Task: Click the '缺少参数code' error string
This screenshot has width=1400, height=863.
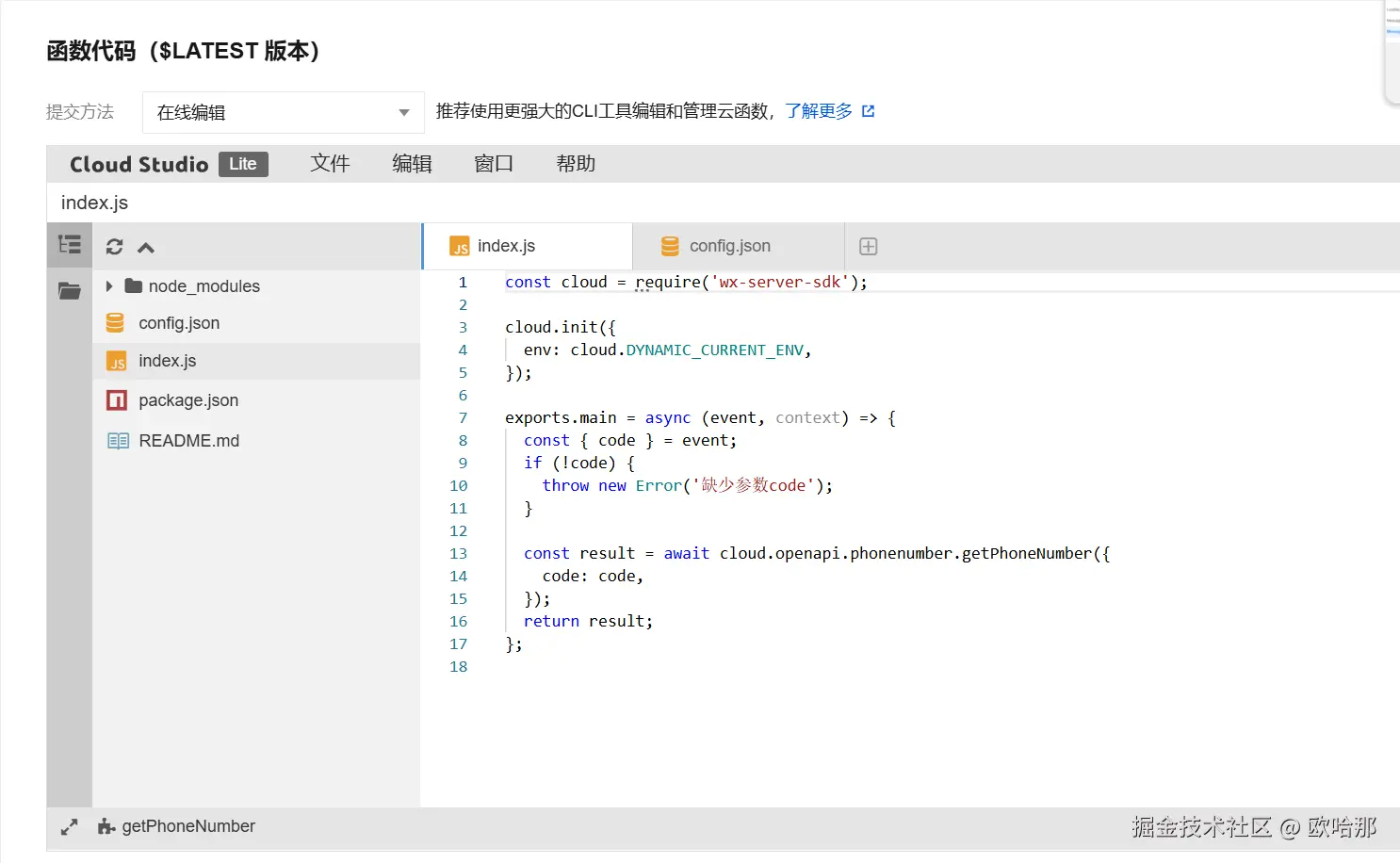Action: (x=754, y=485)
